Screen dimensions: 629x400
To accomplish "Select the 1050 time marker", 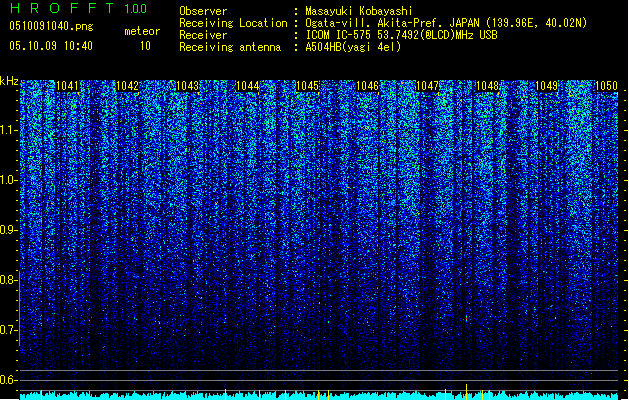I will pyautogui.click(x=607, y=86).
